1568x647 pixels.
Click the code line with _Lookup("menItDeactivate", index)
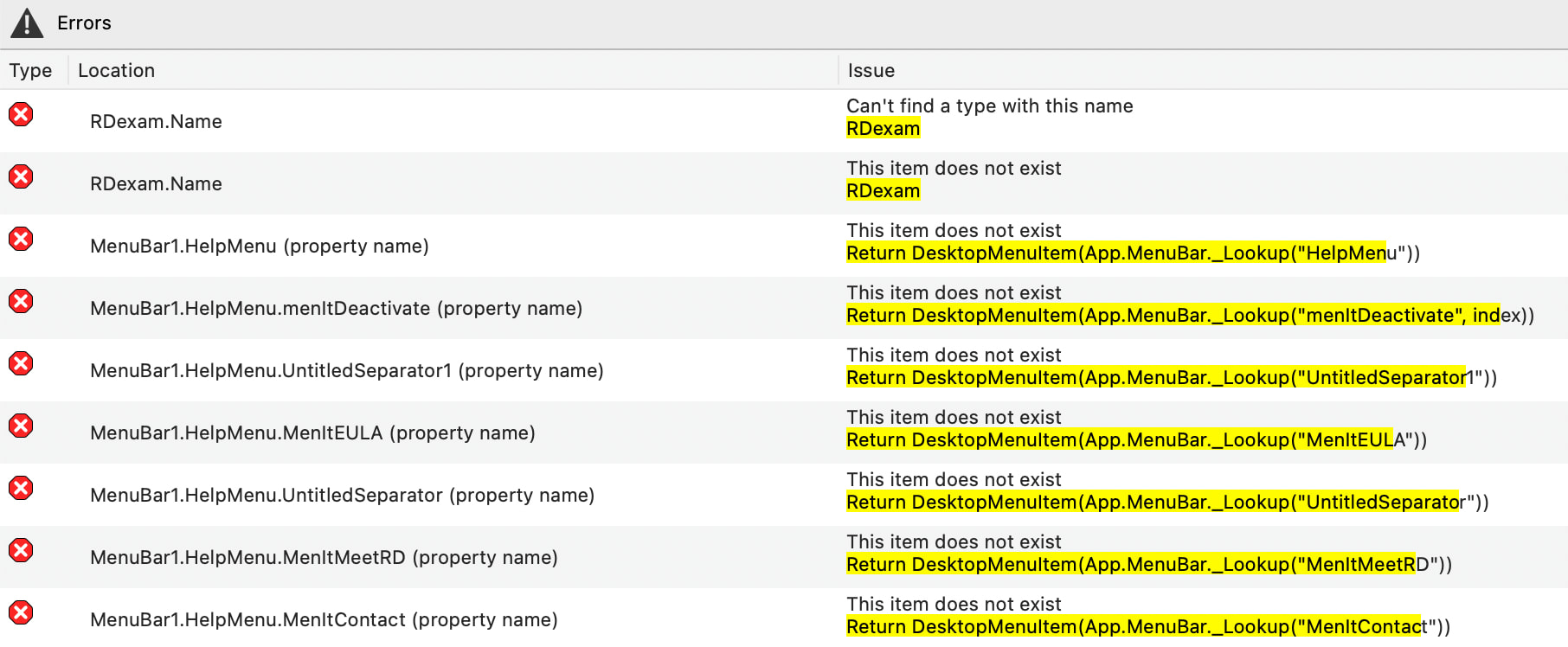click(x=1190, y=316)
